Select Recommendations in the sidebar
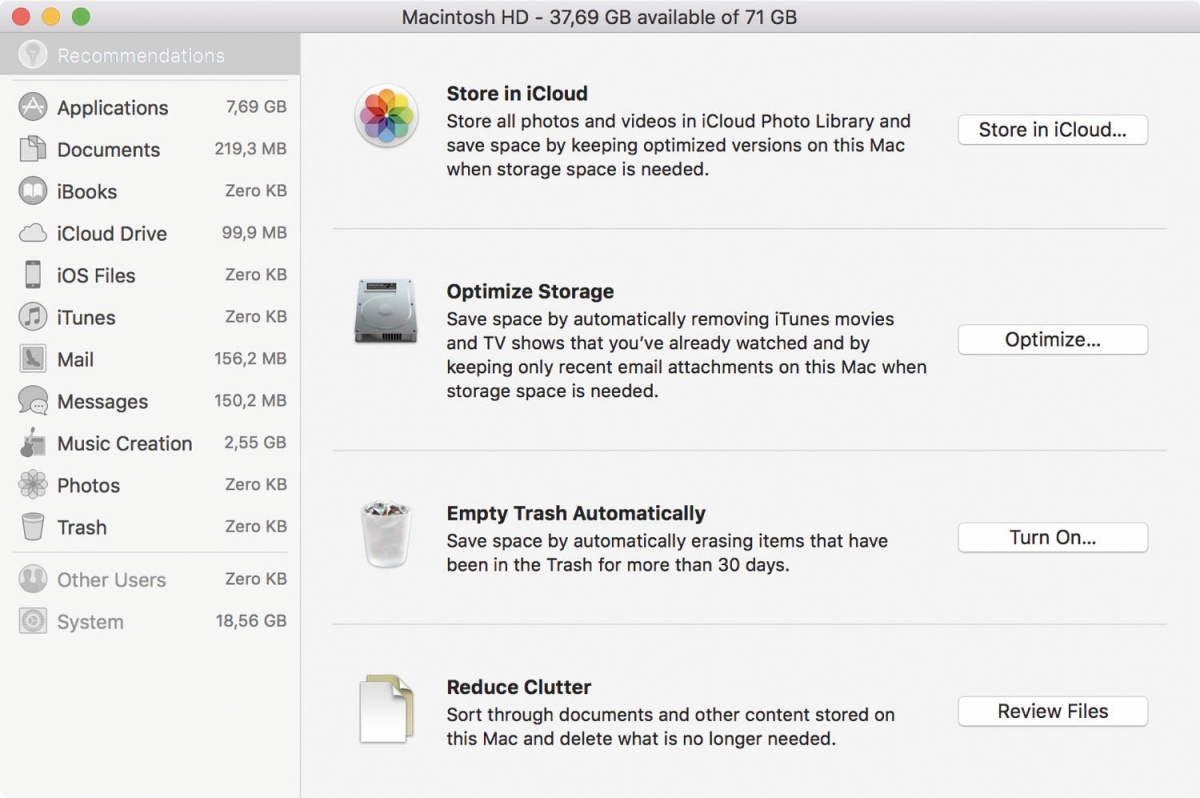 [x=150, y=55]
